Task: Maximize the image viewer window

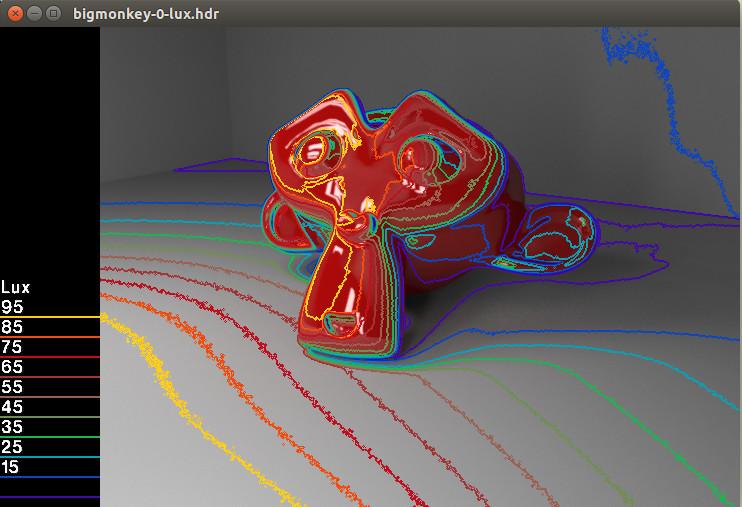Action: click(53, 13)
